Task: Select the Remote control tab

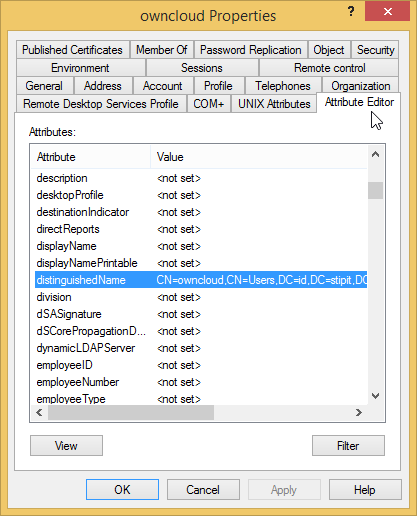Action: (x=329, y=68)
